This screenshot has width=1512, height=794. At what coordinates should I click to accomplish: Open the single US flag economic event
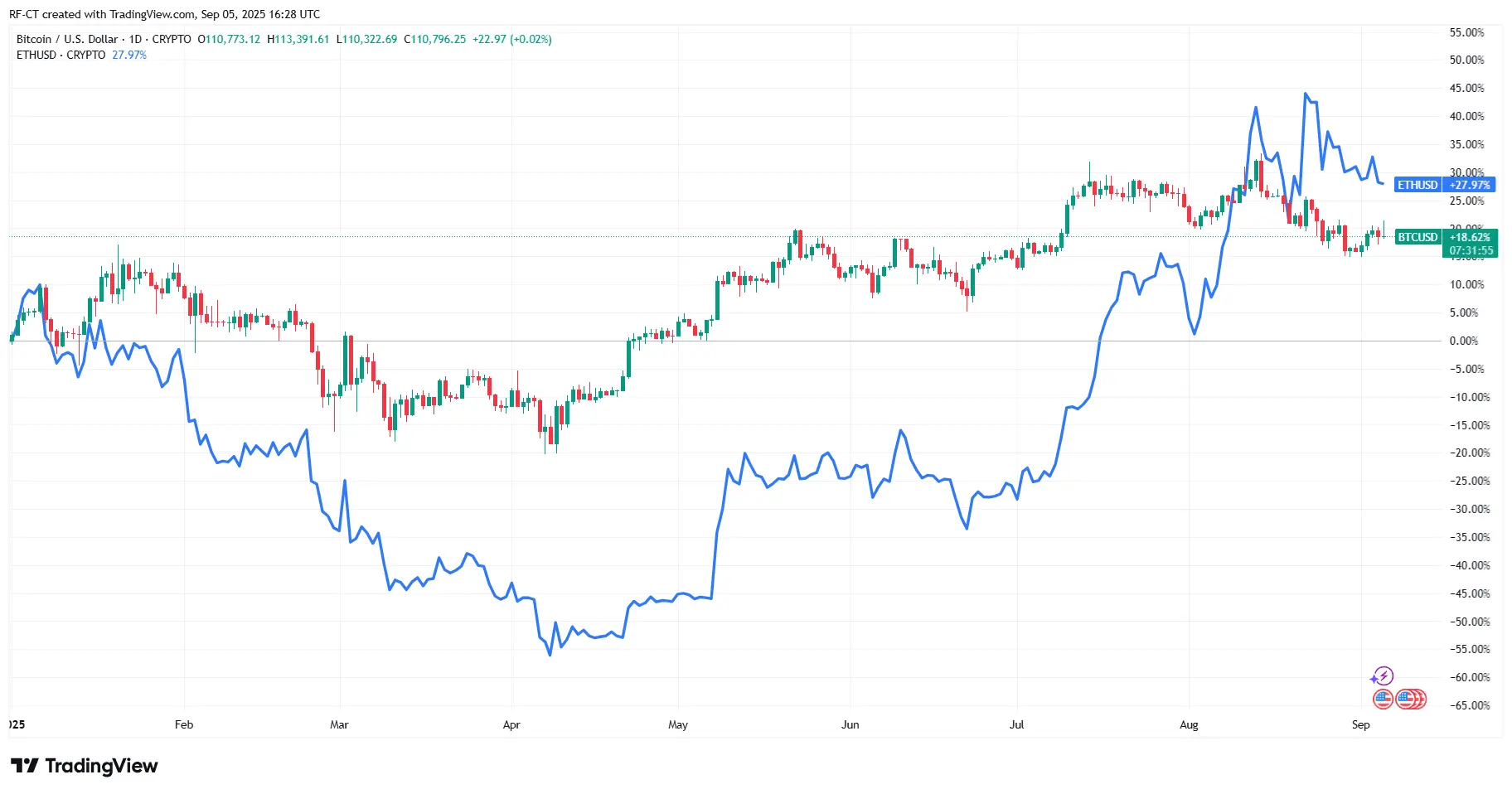[x=1383, y=700]
